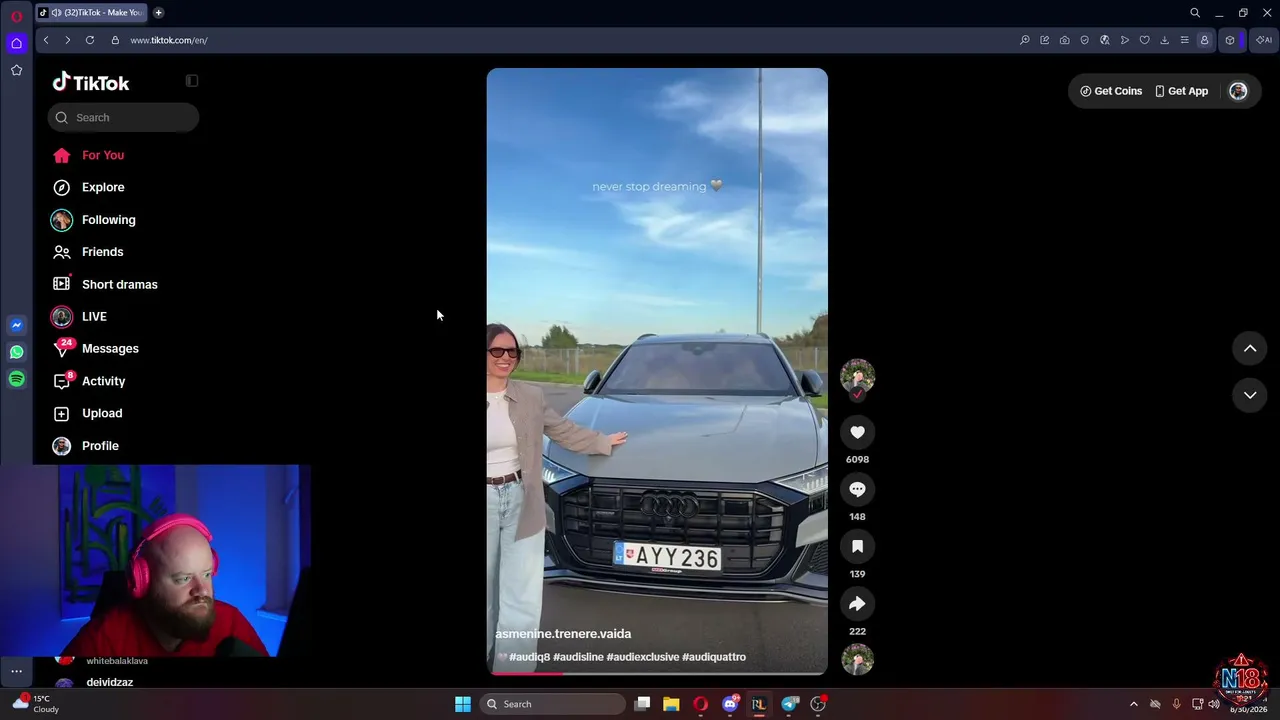Click the TikTok logo

[x=91, y=82]
